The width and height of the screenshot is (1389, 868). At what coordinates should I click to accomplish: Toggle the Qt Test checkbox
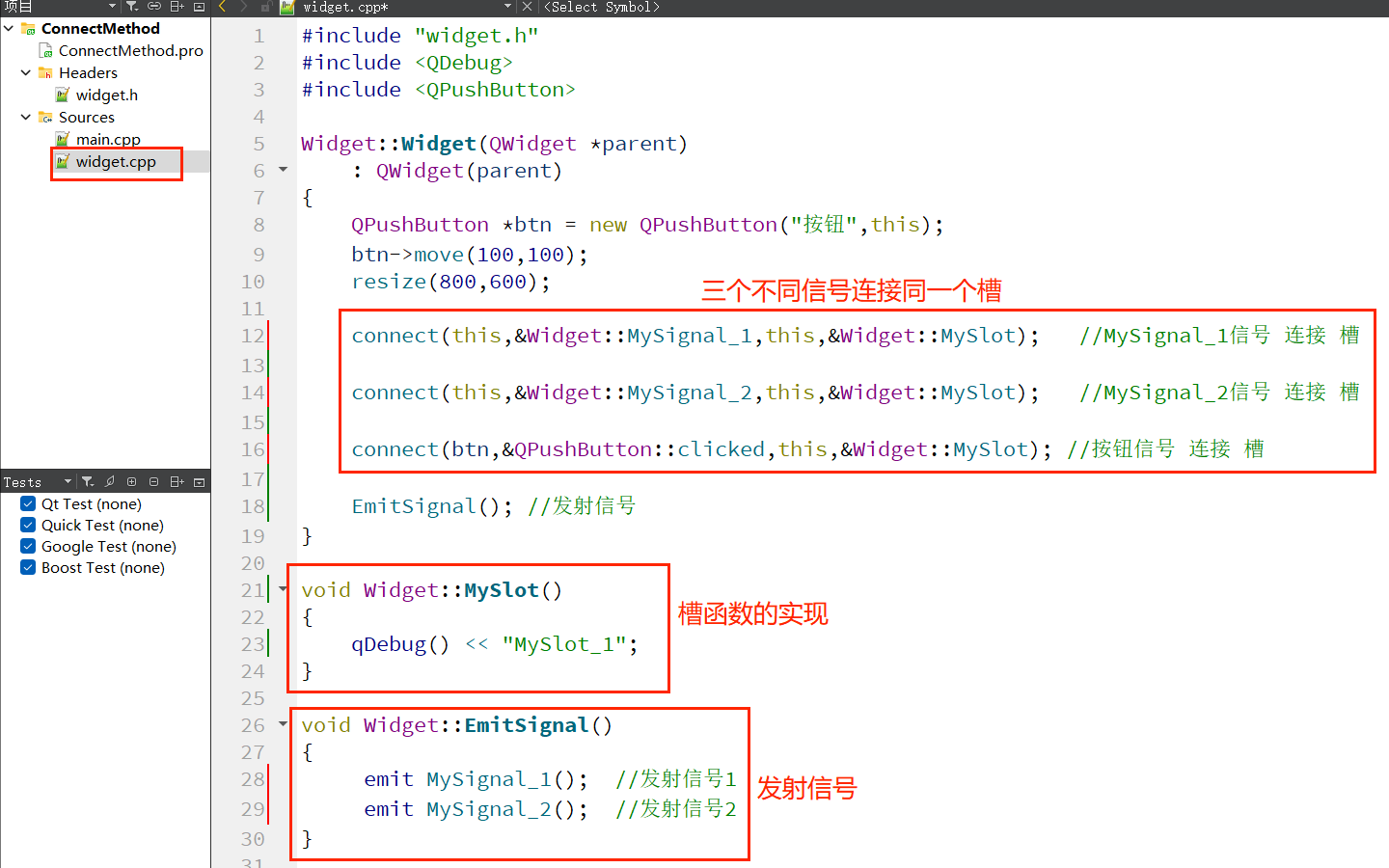coord(28,503)
